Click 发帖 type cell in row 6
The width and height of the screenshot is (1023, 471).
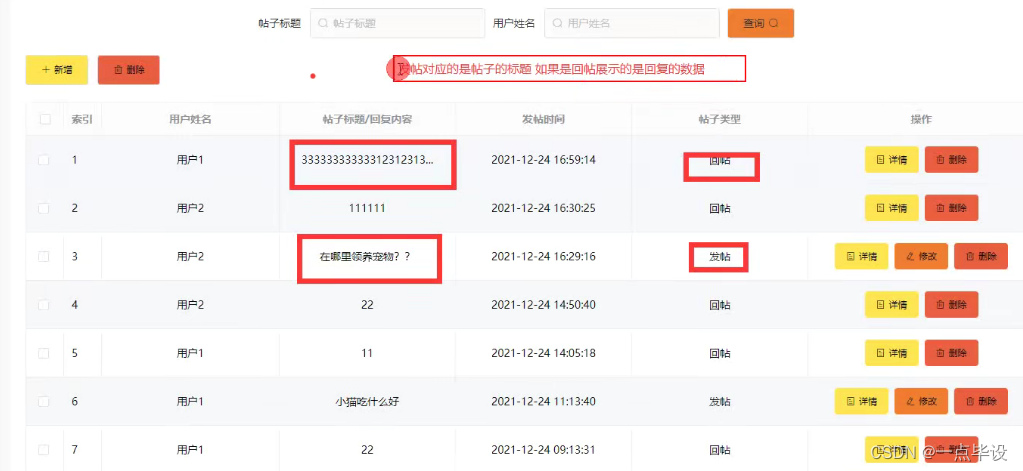point(720,401)
